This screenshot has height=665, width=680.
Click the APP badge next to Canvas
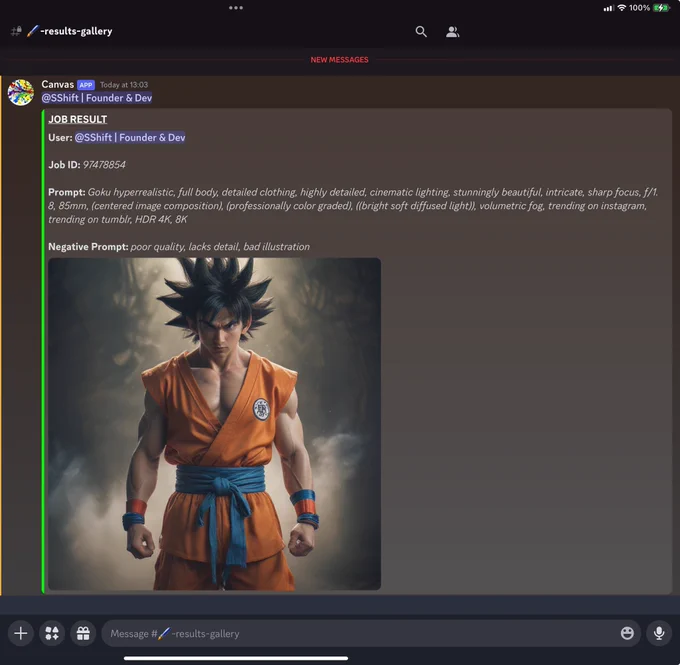click(x=86, y=85)
